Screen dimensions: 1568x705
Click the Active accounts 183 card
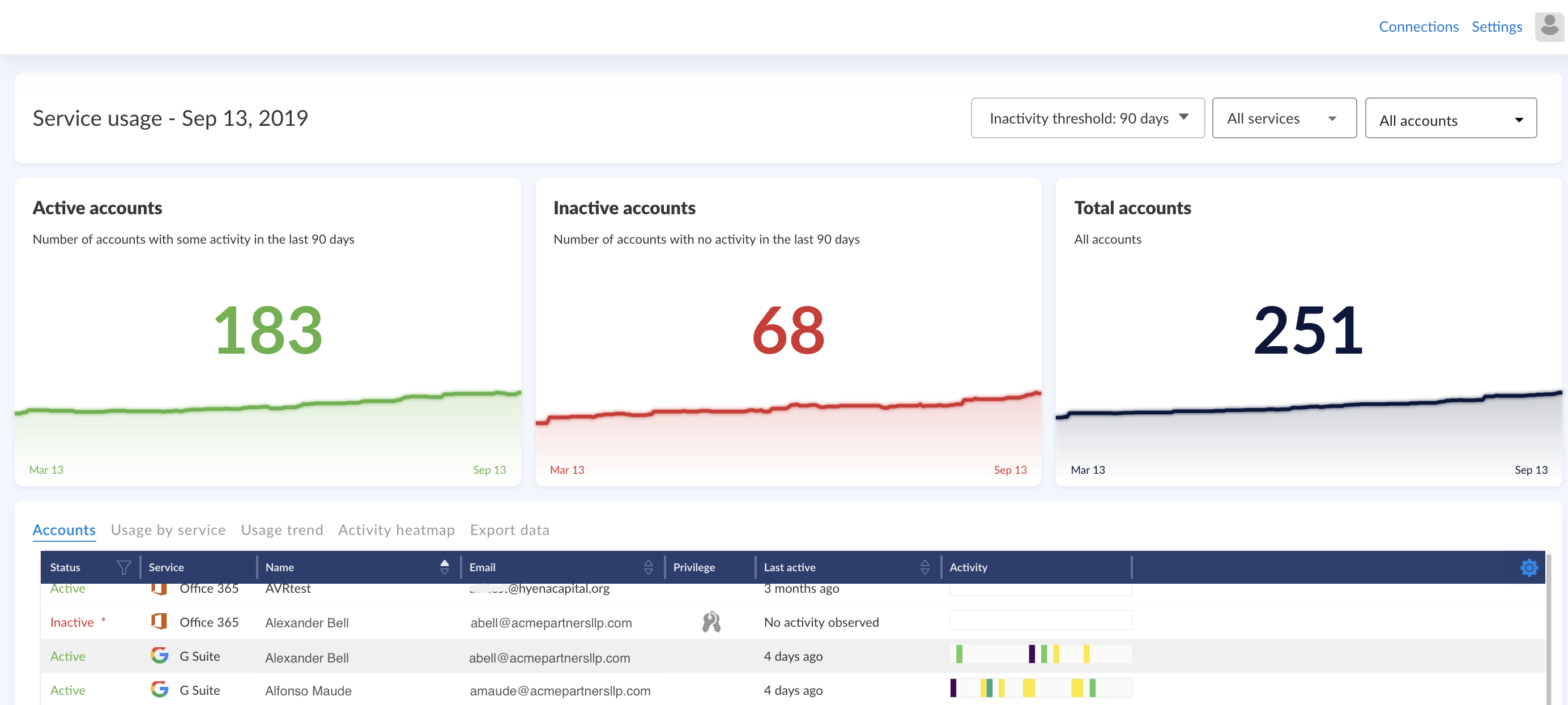coord(268,330)
